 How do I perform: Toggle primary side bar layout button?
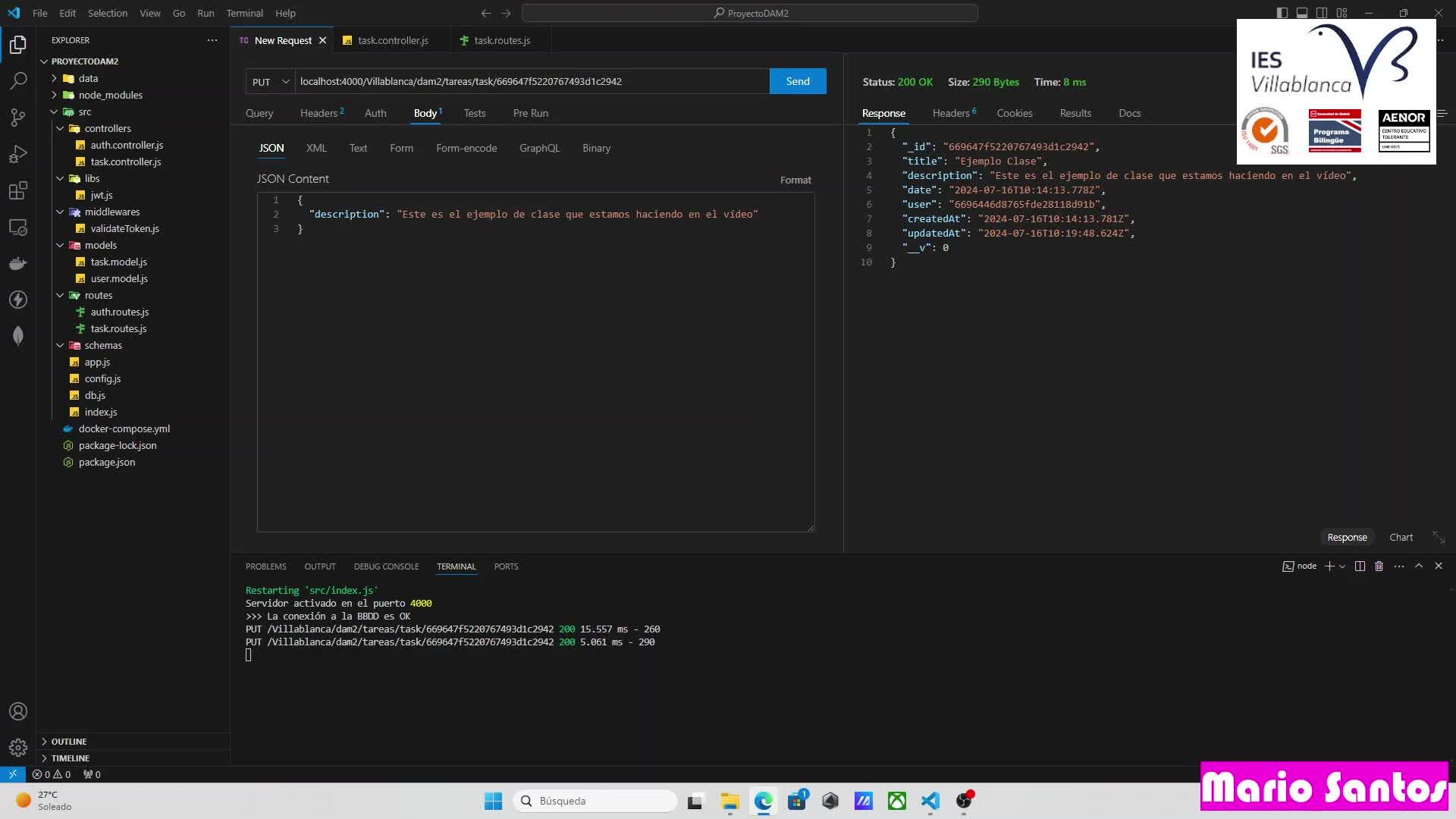1282,13
